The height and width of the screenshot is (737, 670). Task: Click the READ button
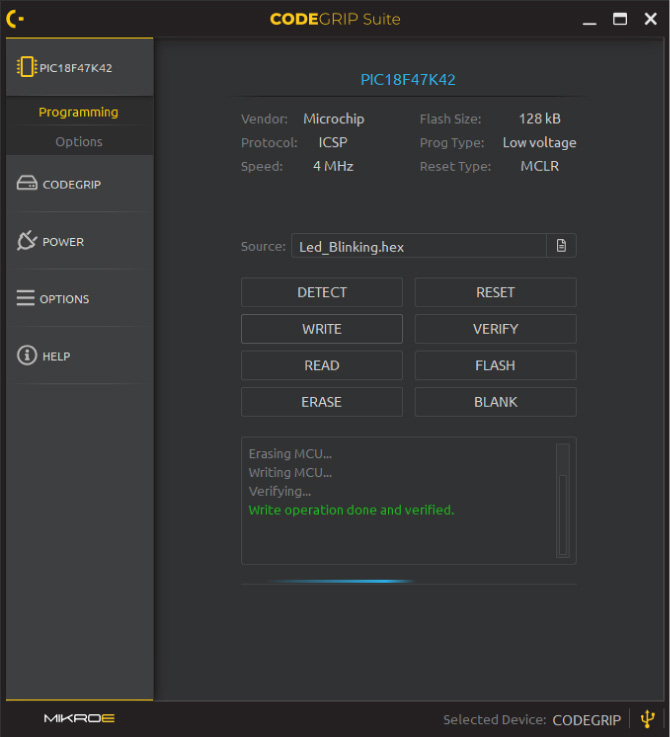point(321,365)
